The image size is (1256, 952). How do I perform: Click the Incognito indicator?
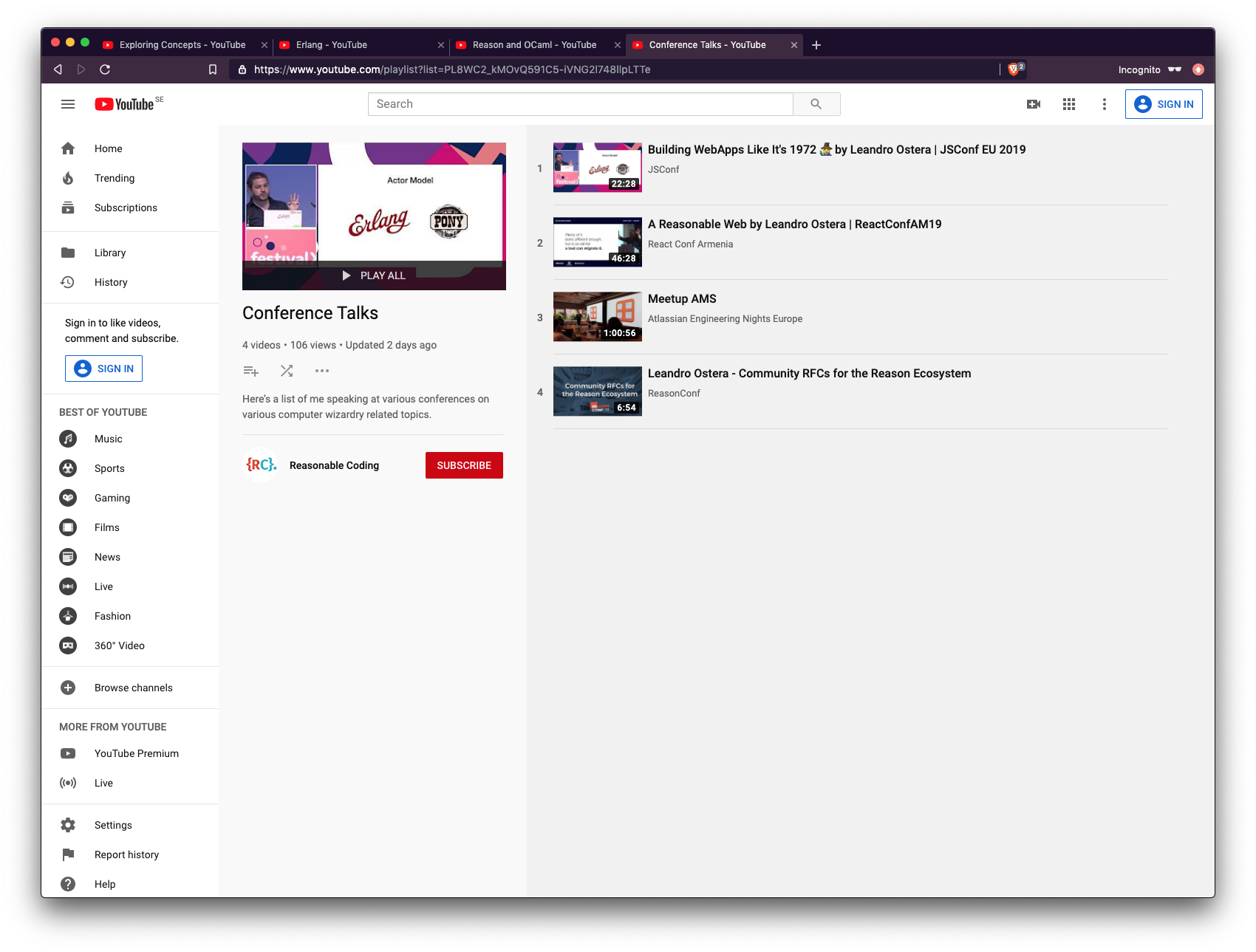pyautogui.click(x=1150, y=69)
